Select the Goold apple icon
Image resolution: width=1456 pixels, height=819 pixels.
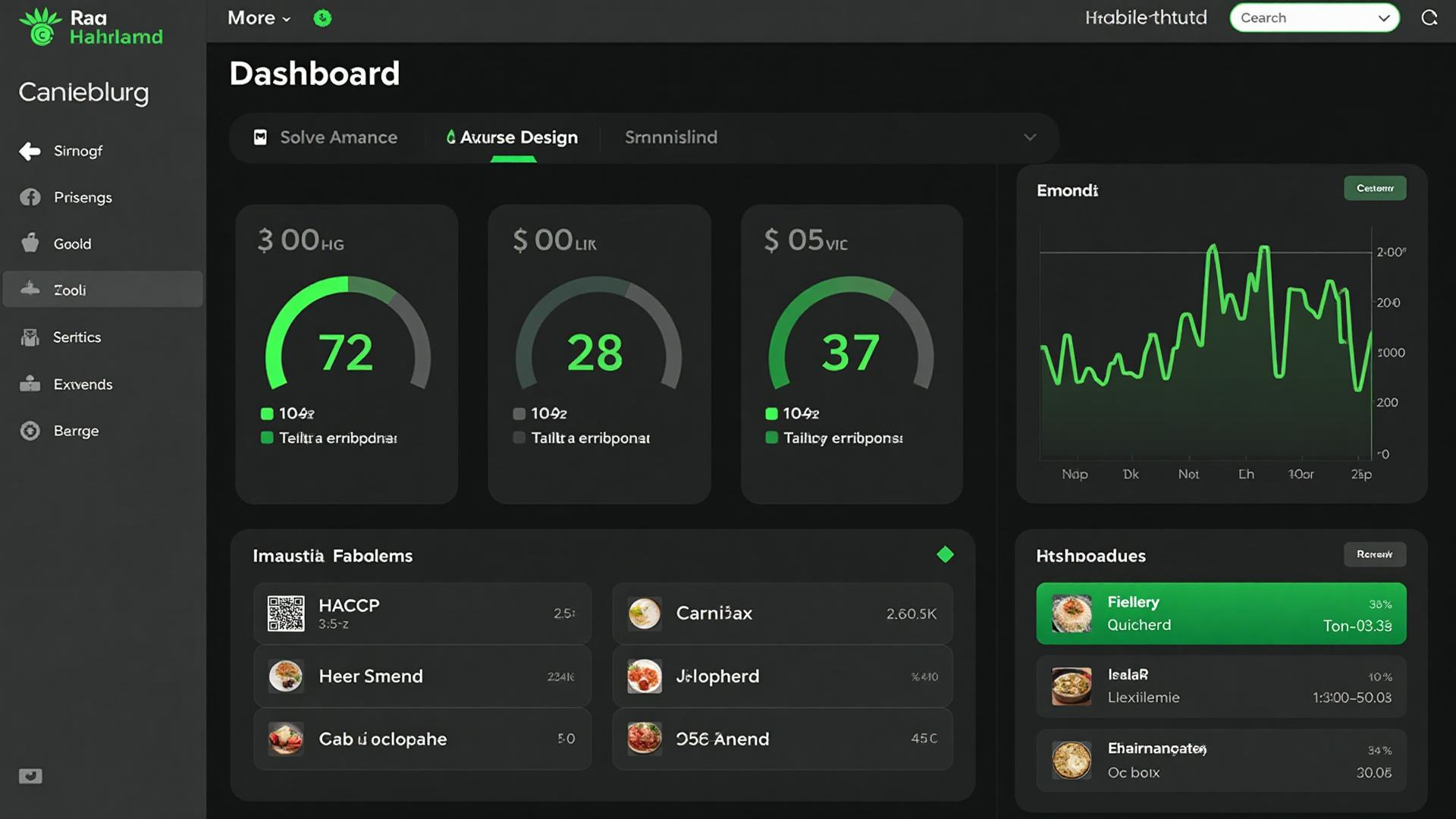[30, 243]
